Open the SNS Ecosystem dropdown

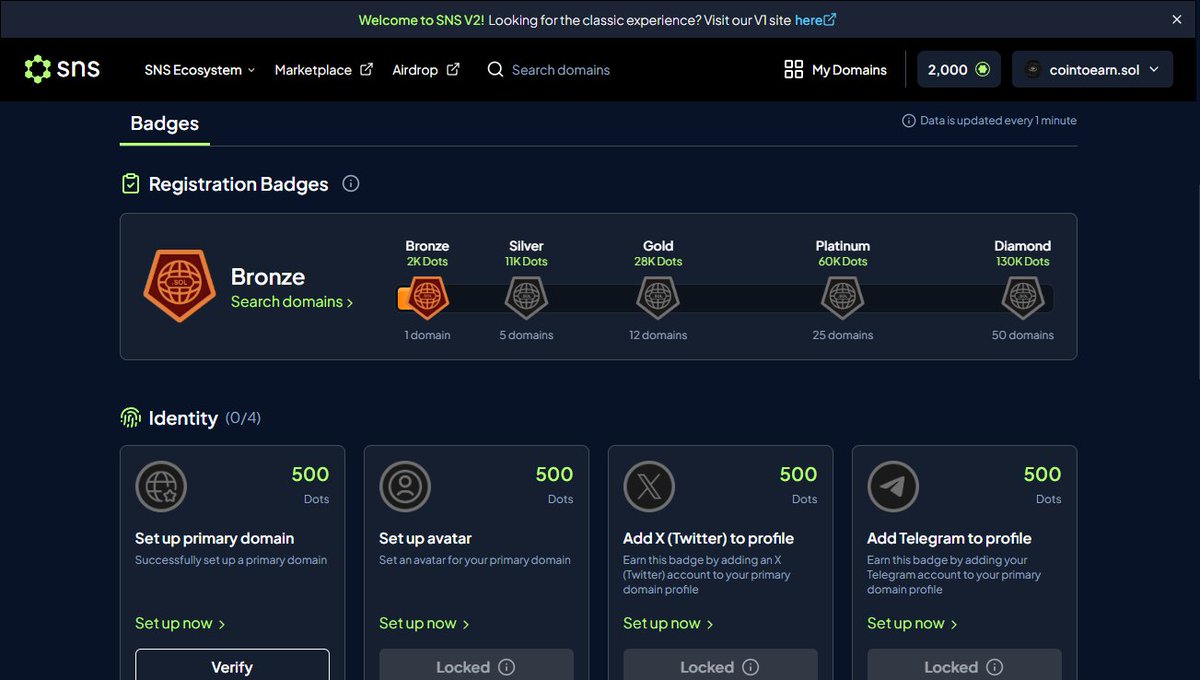[x=200, y=70]
